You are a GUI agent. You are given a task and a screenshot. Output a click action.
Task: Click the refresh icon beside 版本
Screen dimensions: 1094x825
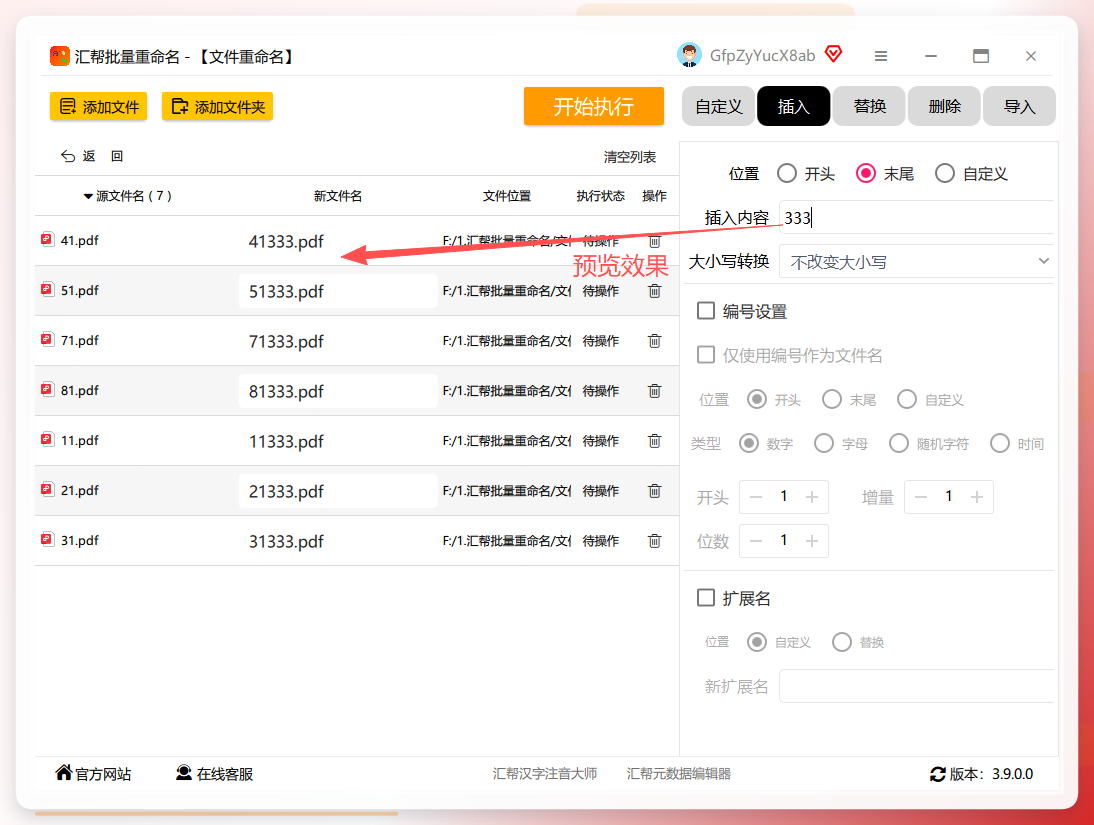coord(938,774)
